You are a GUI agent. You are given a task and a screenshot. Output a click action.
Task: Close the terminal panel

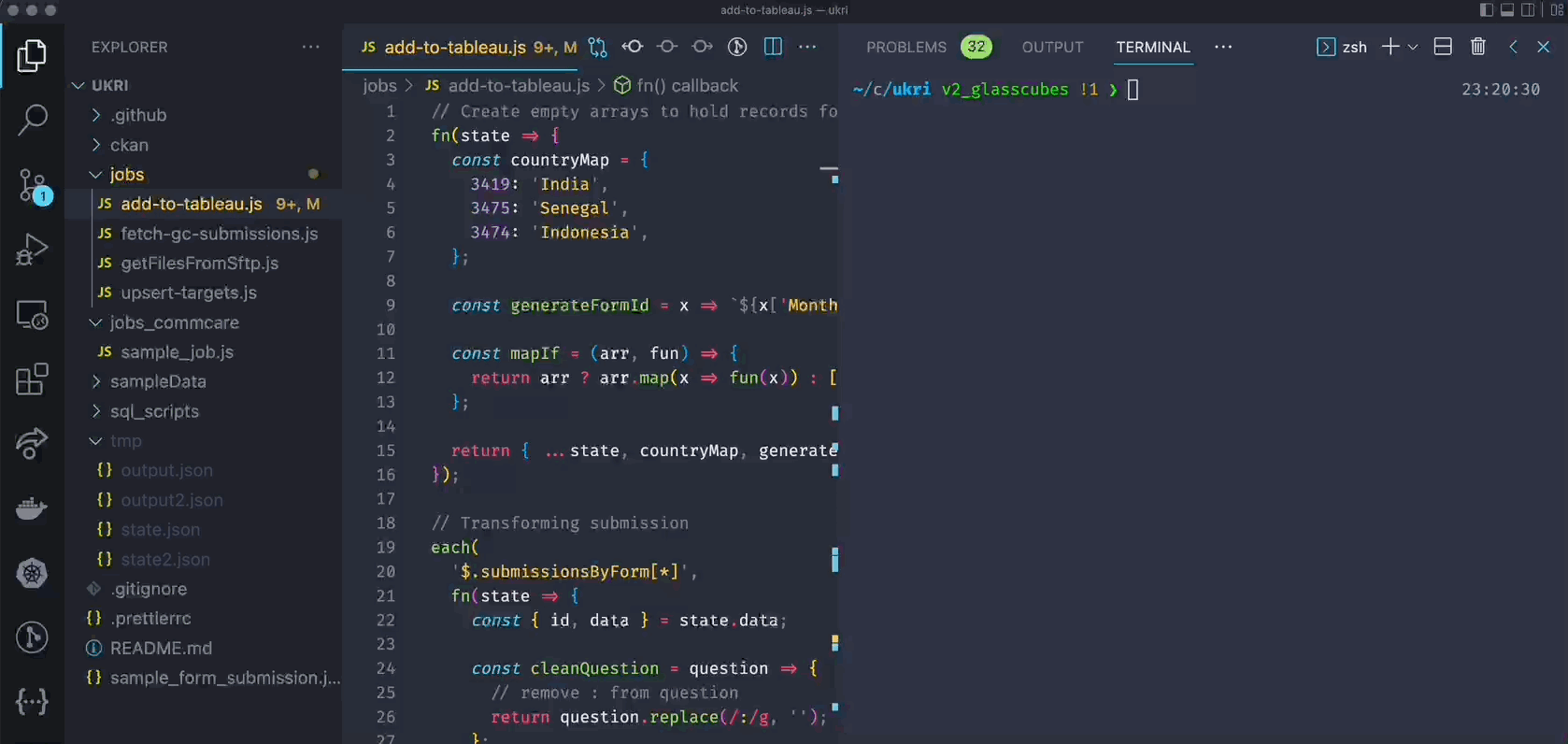(1544, 47)
